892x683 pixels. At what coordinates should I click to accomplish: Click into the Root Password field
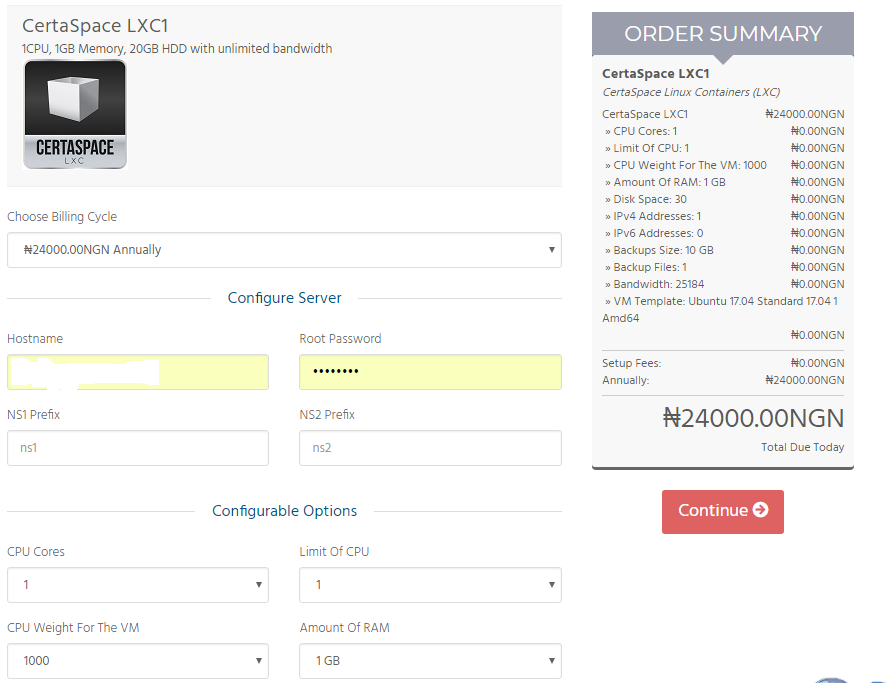[430, 372]
